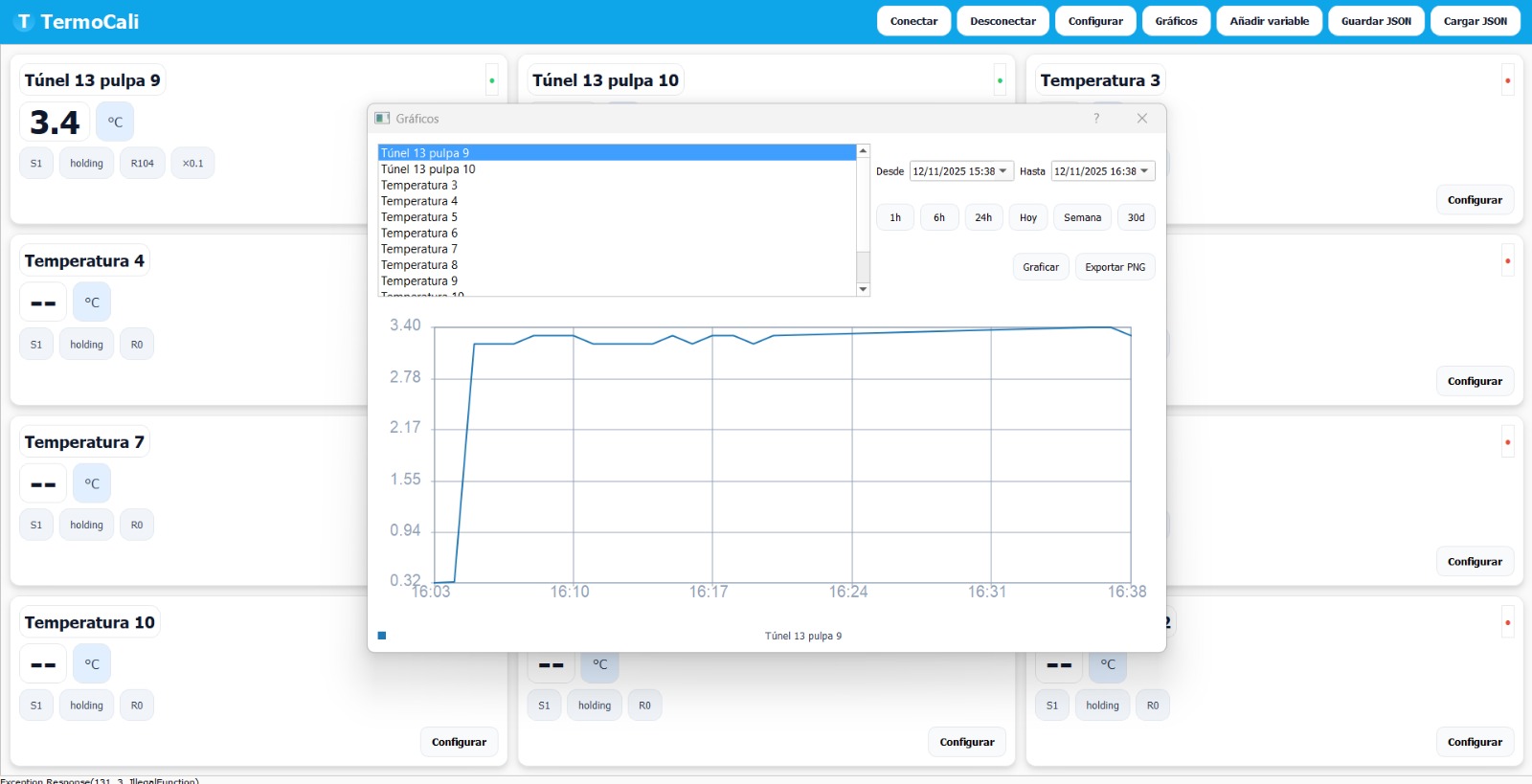
Task: Set the time range to 24h
Action: pos(983,217)
